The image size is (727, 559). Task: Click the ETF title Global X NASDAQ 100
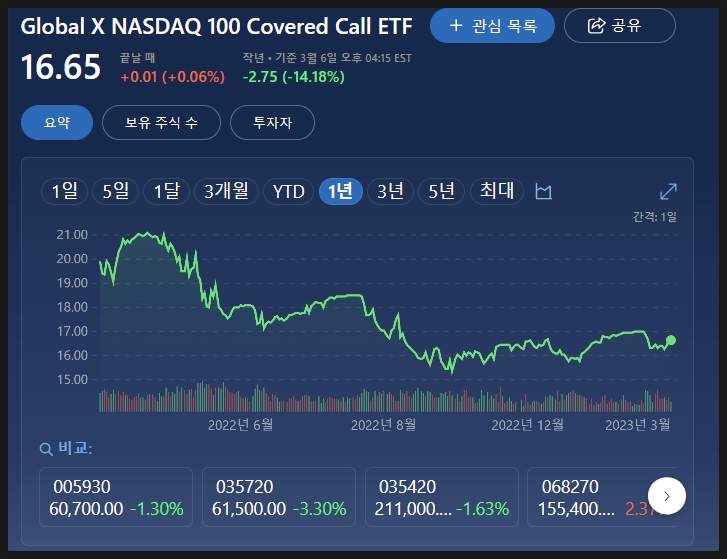click(x=217, y=26)
